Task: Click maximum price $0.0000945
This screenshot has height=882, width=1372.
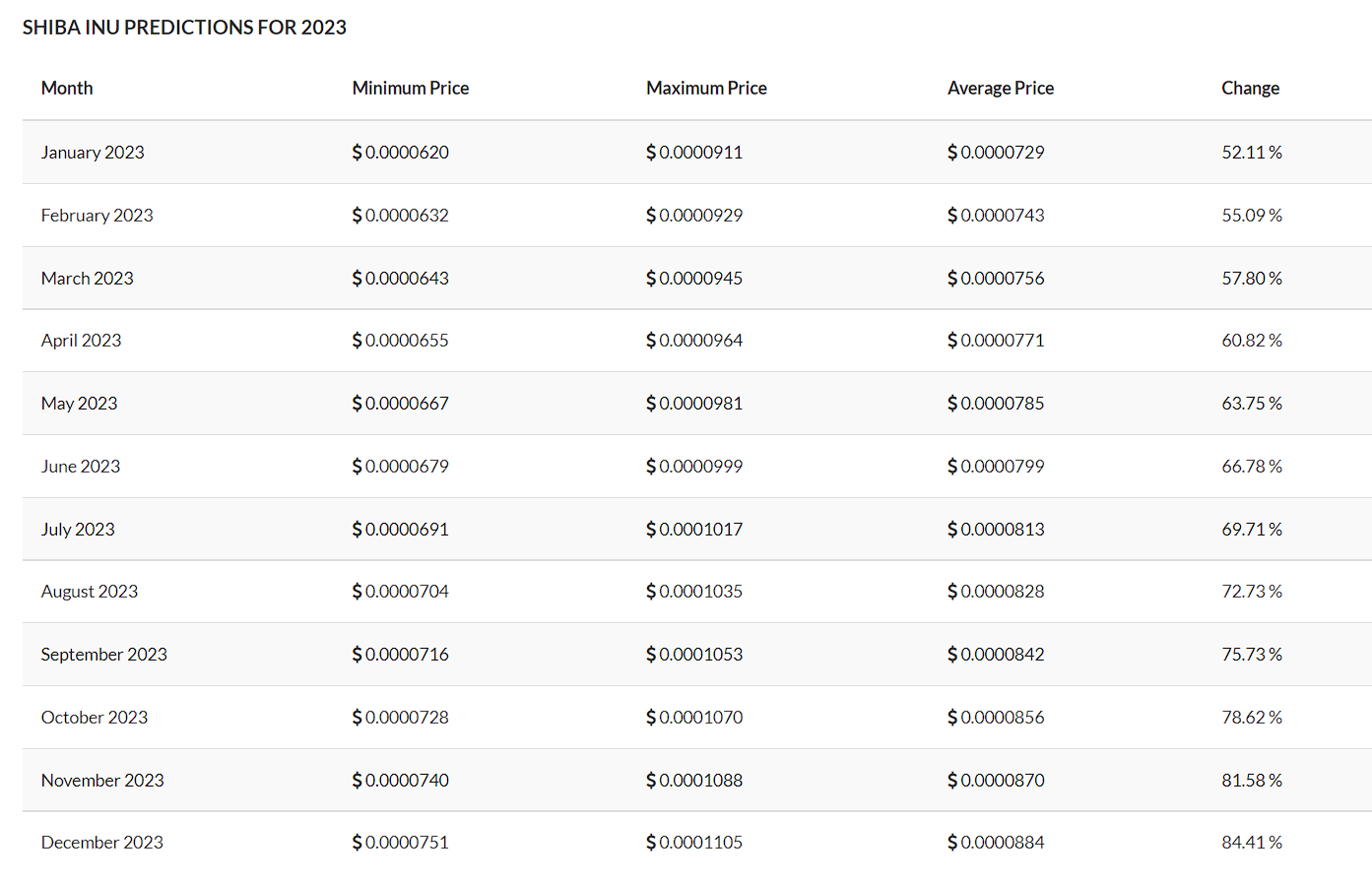Action: point(694,278)
